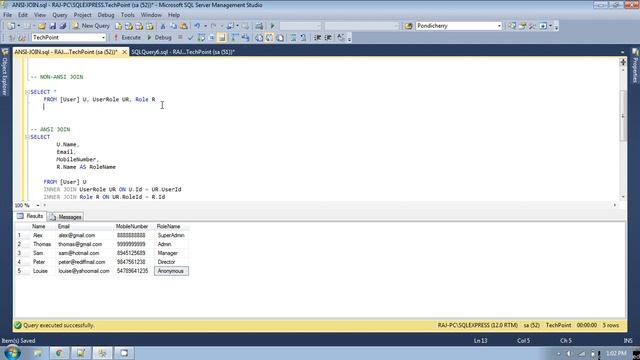The width and height of the screenshot is (640, 360).
Task: Open the Undo history dropdown arrow
Action: [205, 26]
